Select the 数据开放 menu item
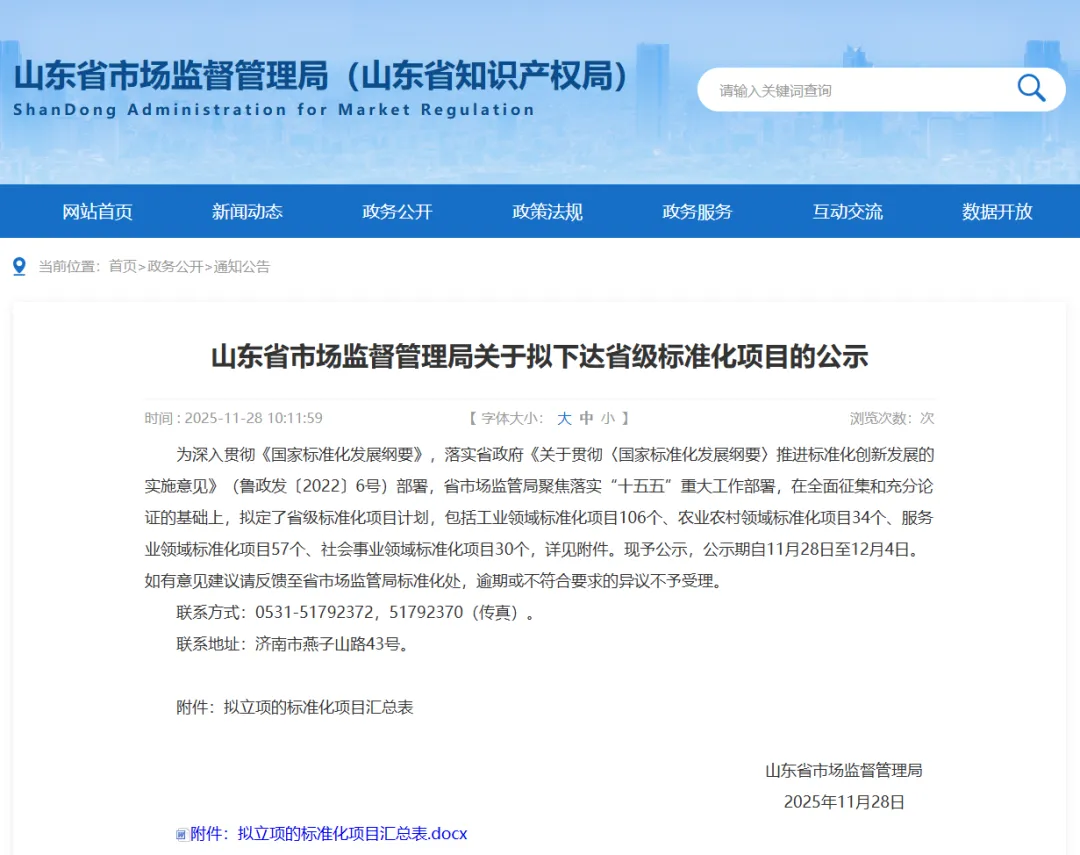 click(x=997, y=212)
